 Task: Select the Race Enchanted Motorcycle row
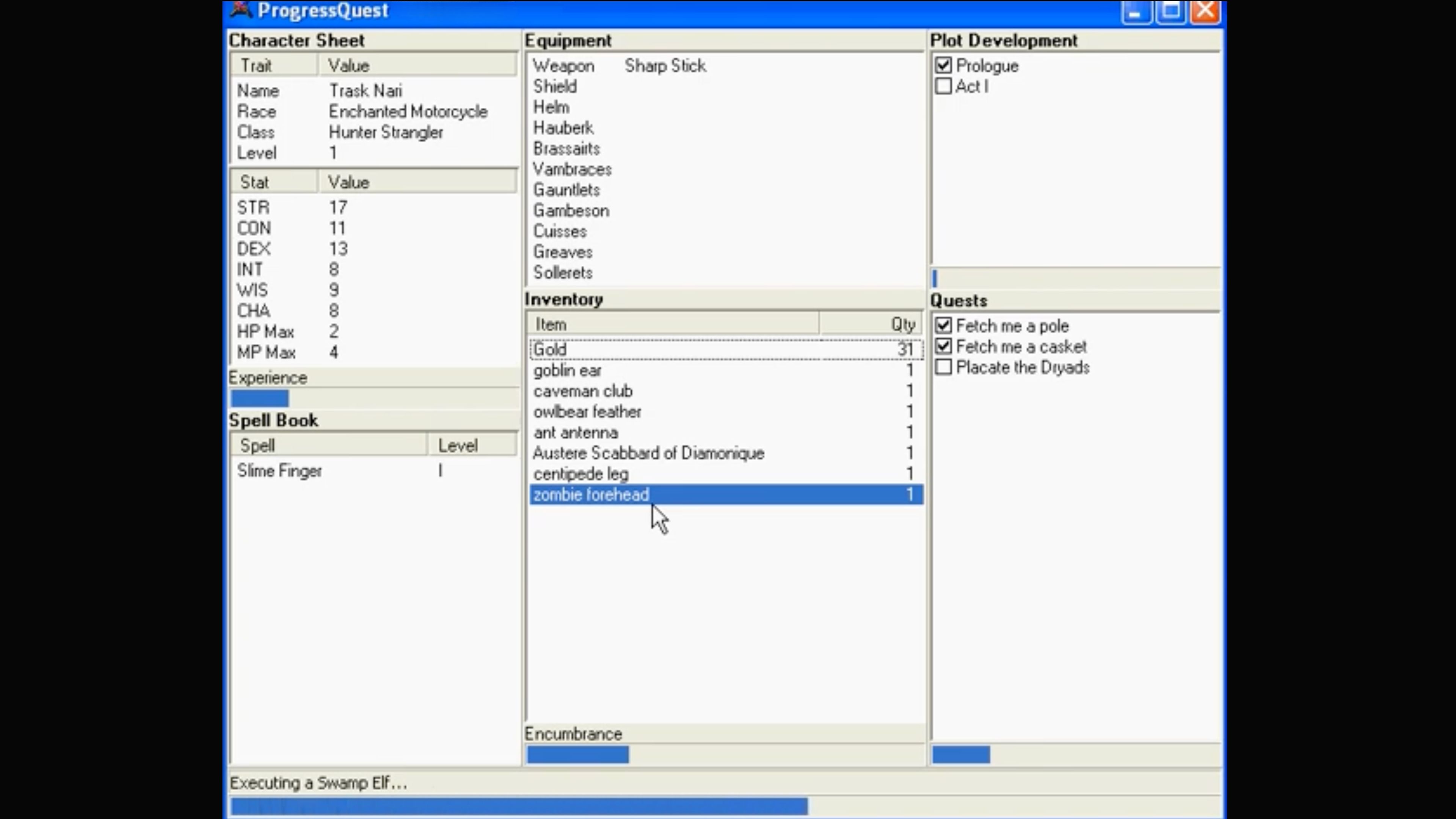point(373,111)
